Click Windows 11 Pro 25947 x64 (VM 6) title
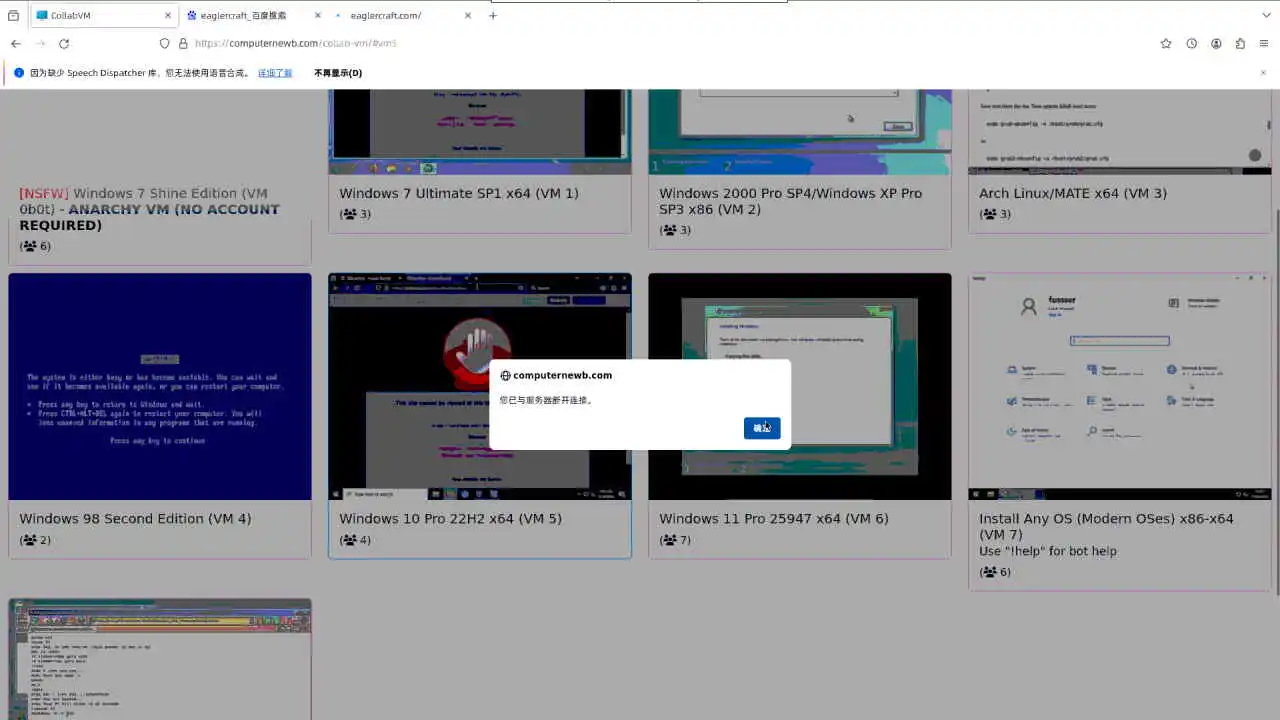 point(774,518)
